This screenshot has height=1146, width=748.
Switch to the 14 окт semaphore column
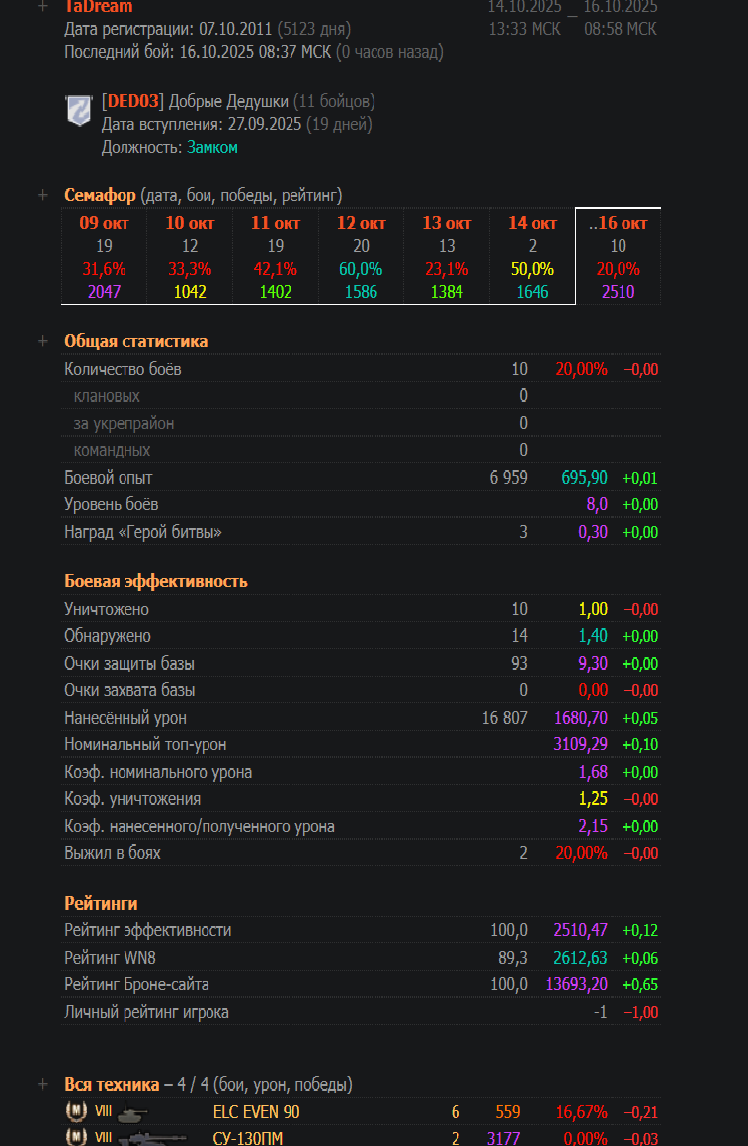(532, 223)
